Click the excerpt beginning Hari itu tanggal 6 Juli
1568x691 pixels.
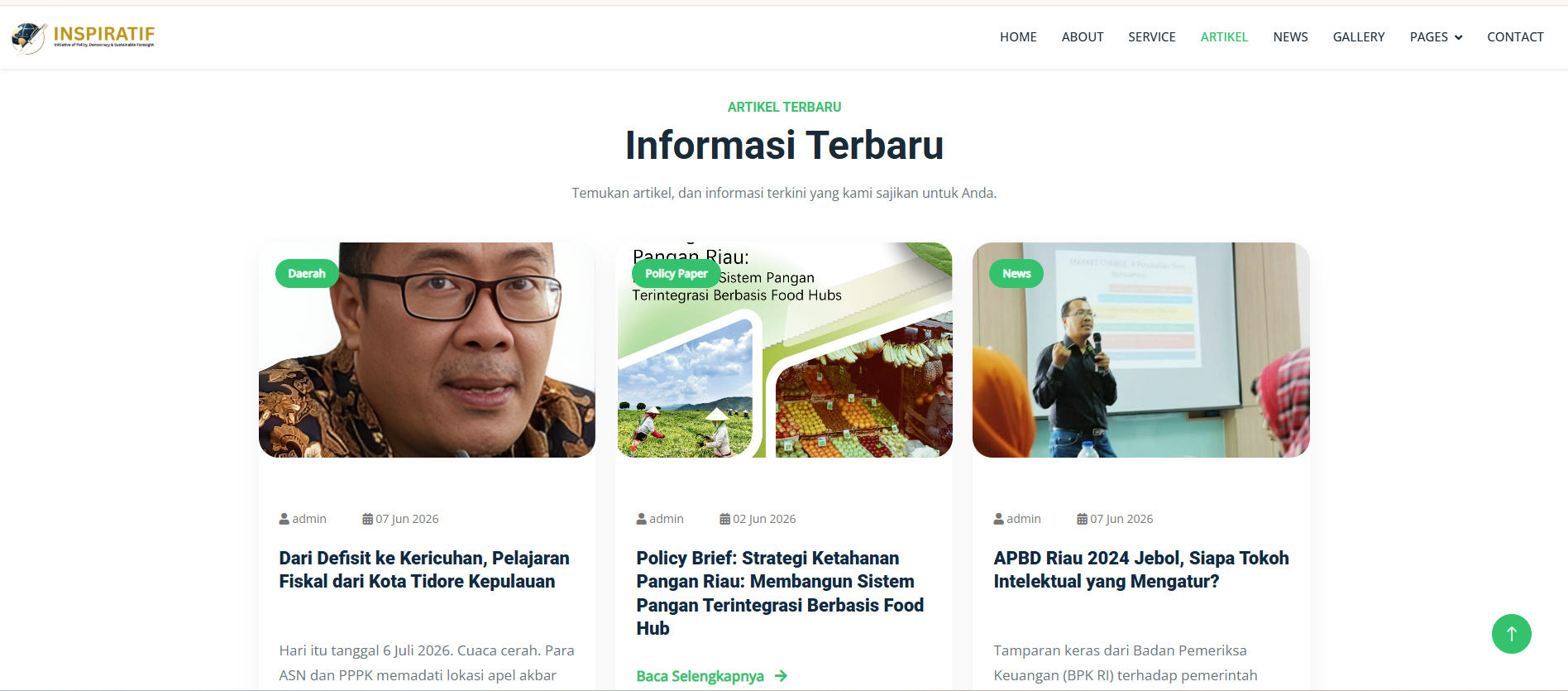[427, 663]
